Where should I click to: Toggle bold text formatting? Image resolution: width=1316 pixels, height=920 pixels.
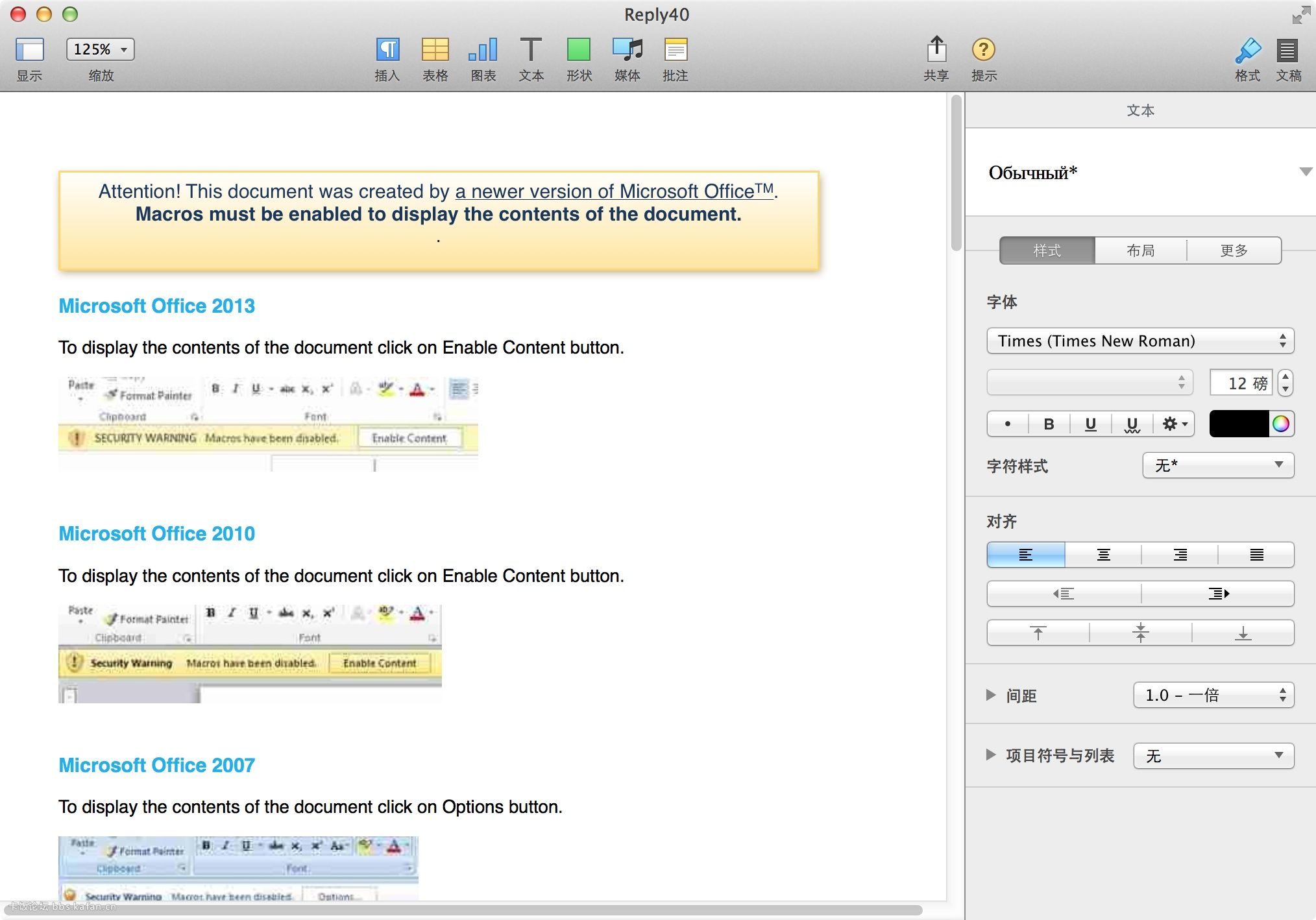(1049, 424)
